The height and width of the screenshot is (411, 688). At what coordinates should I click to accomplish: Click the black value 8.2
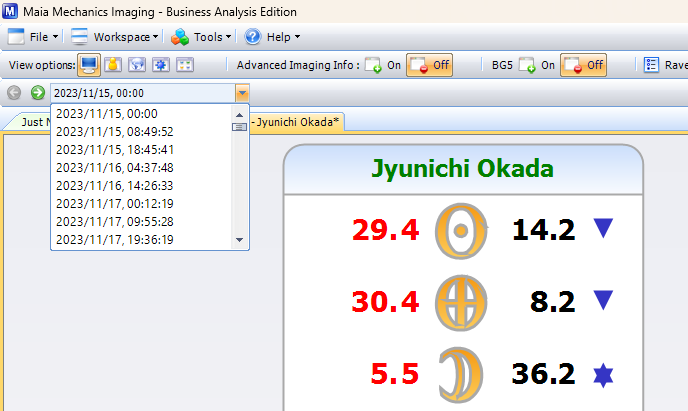(552, 302)
